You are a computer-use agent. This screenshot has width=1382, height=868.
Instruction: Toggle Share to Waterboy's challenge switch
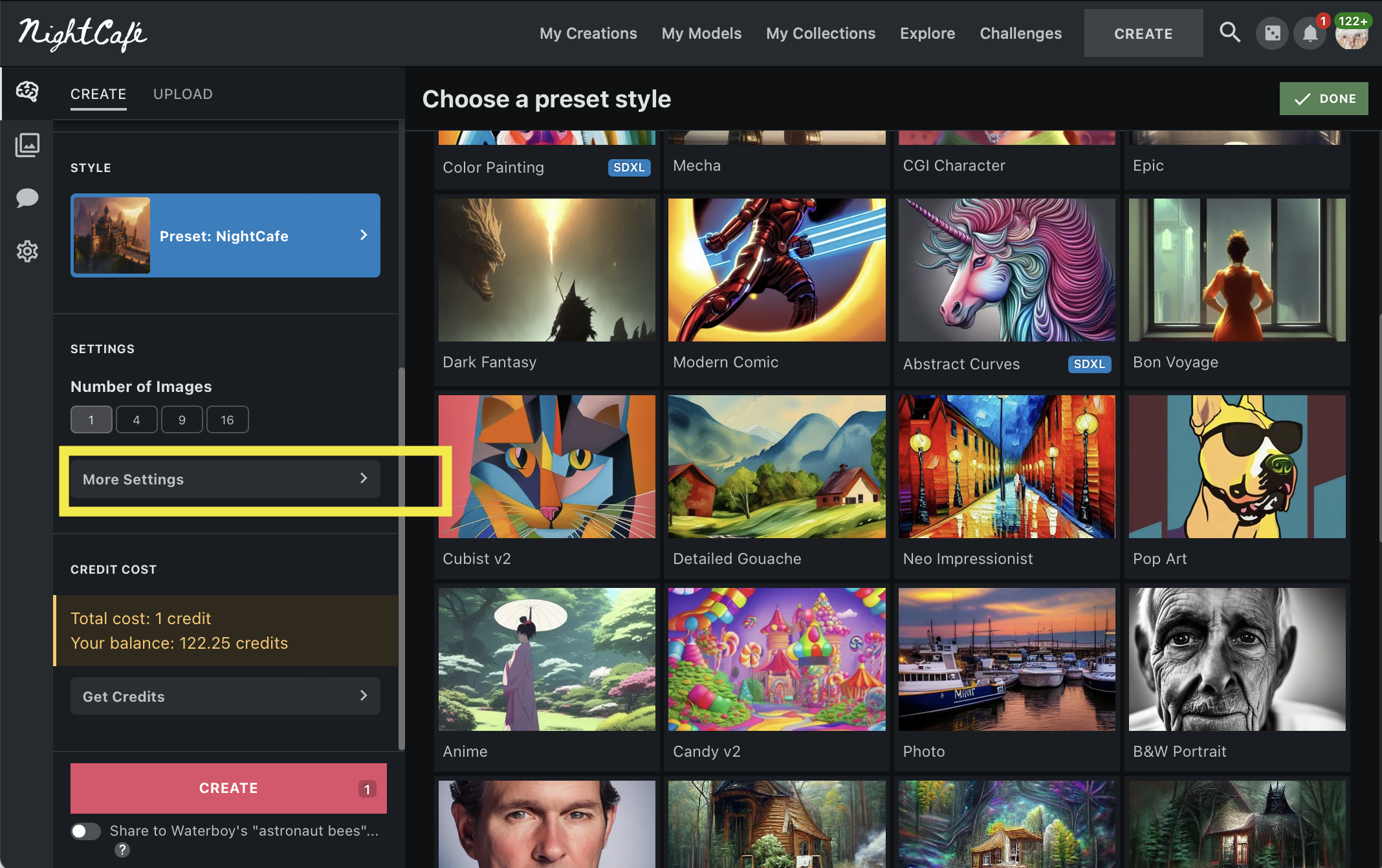pyautogui.click(x=86, y=831)
